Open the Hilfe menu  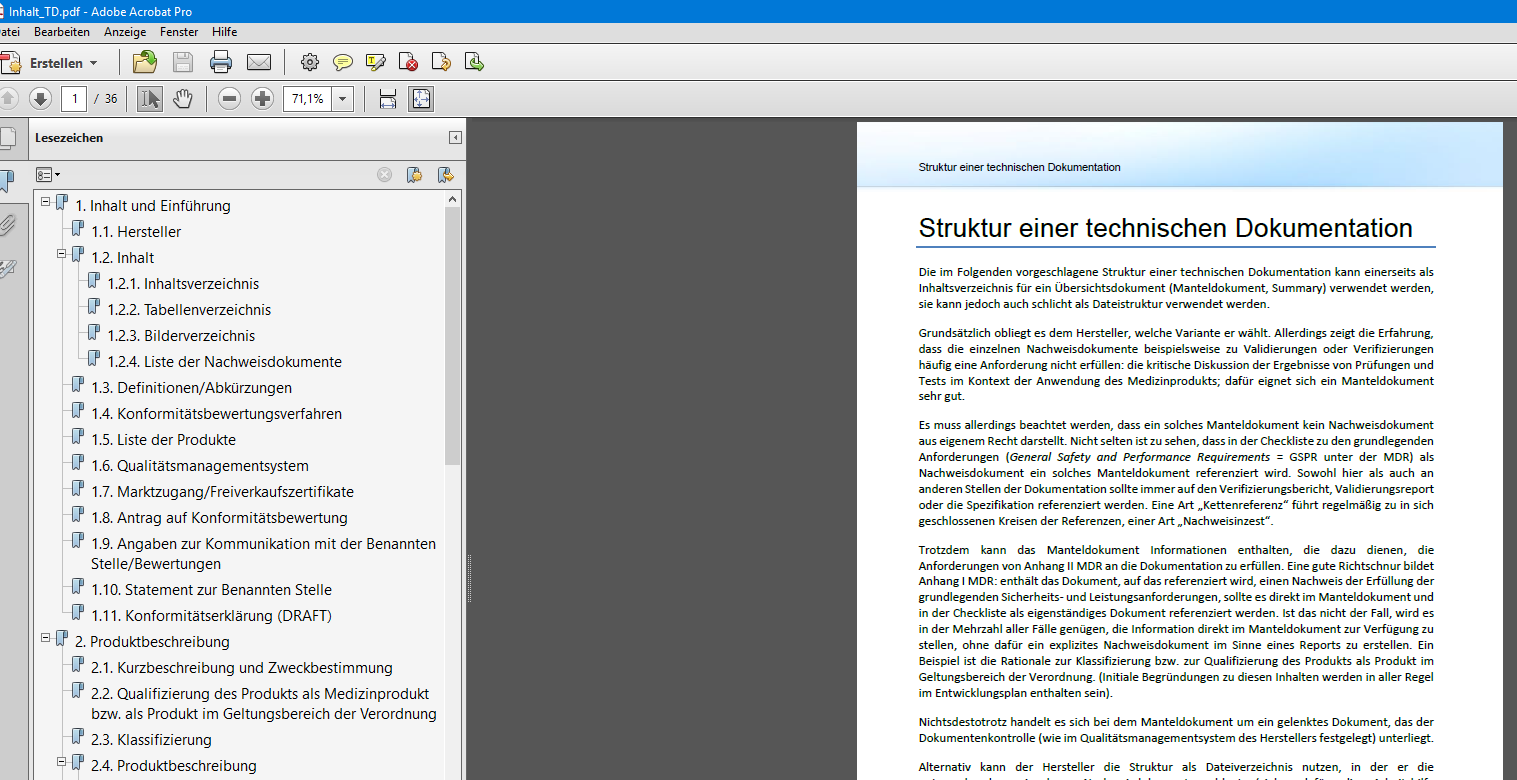[224, 32]
